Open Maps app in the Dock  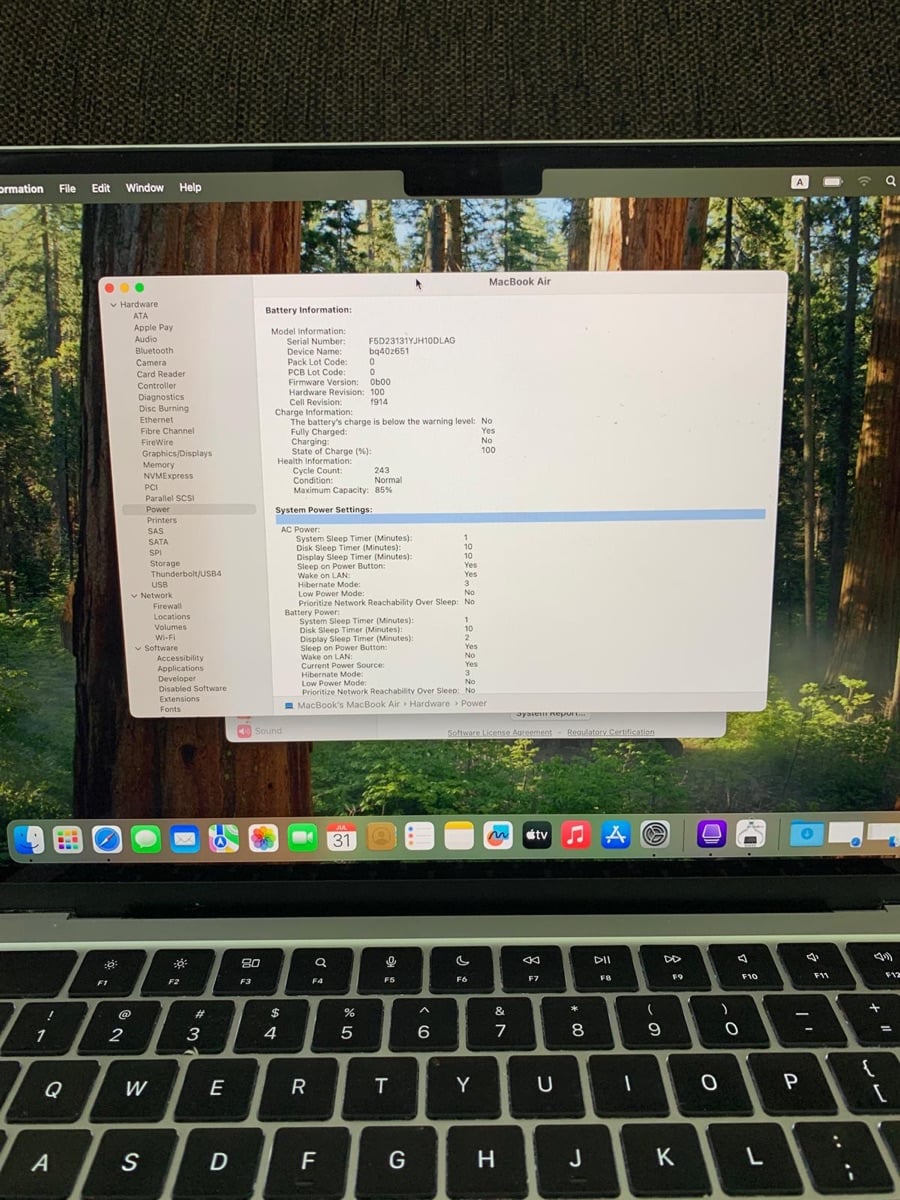pyautogui.click(x=224, y=839)
